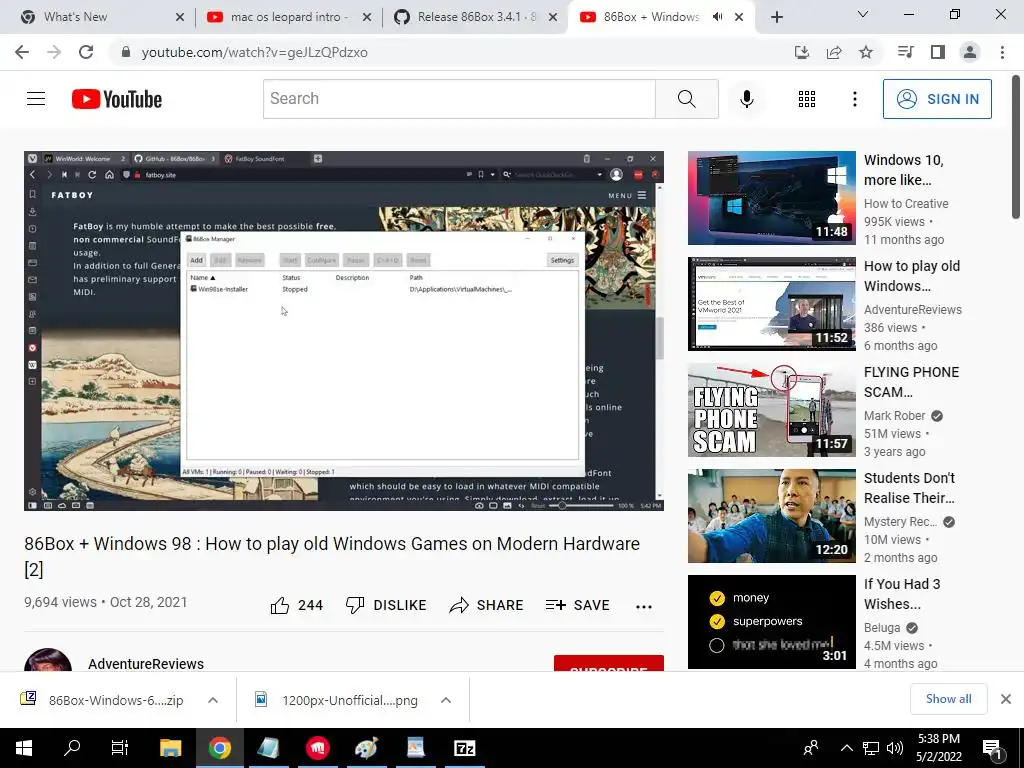Focus the YouTube search field
Image resolution: width=1024 pixels, height=768 pixels.
[x=459, y=99]
